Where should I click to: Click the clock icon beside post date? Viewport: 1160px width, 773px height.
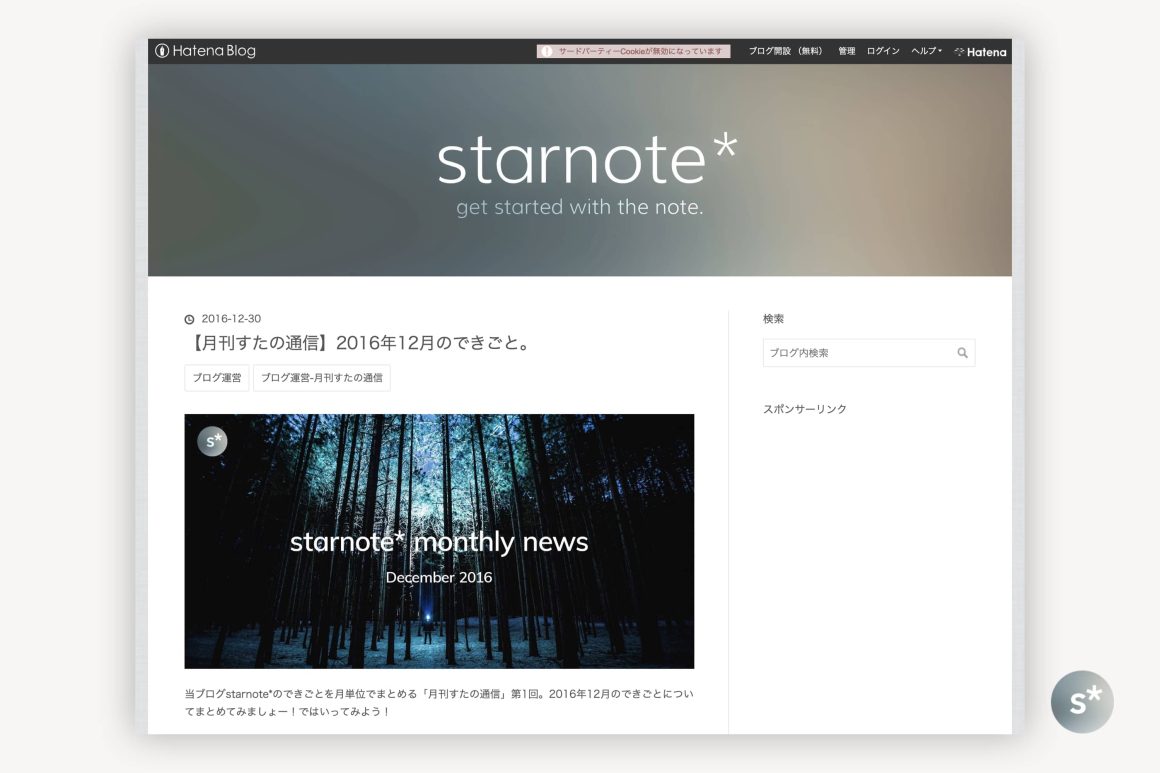pos(190,320)
